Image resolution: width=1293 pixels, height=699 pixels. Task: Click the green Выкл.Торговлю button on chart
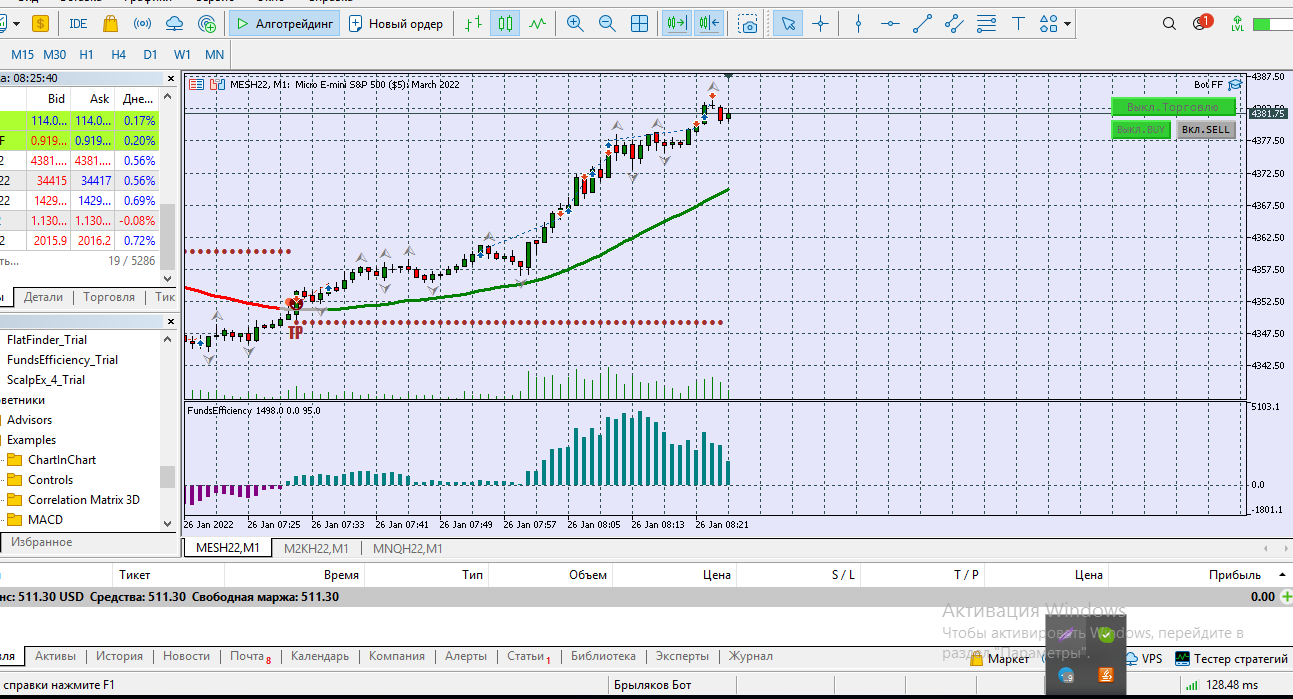(x=1172, y=107)
